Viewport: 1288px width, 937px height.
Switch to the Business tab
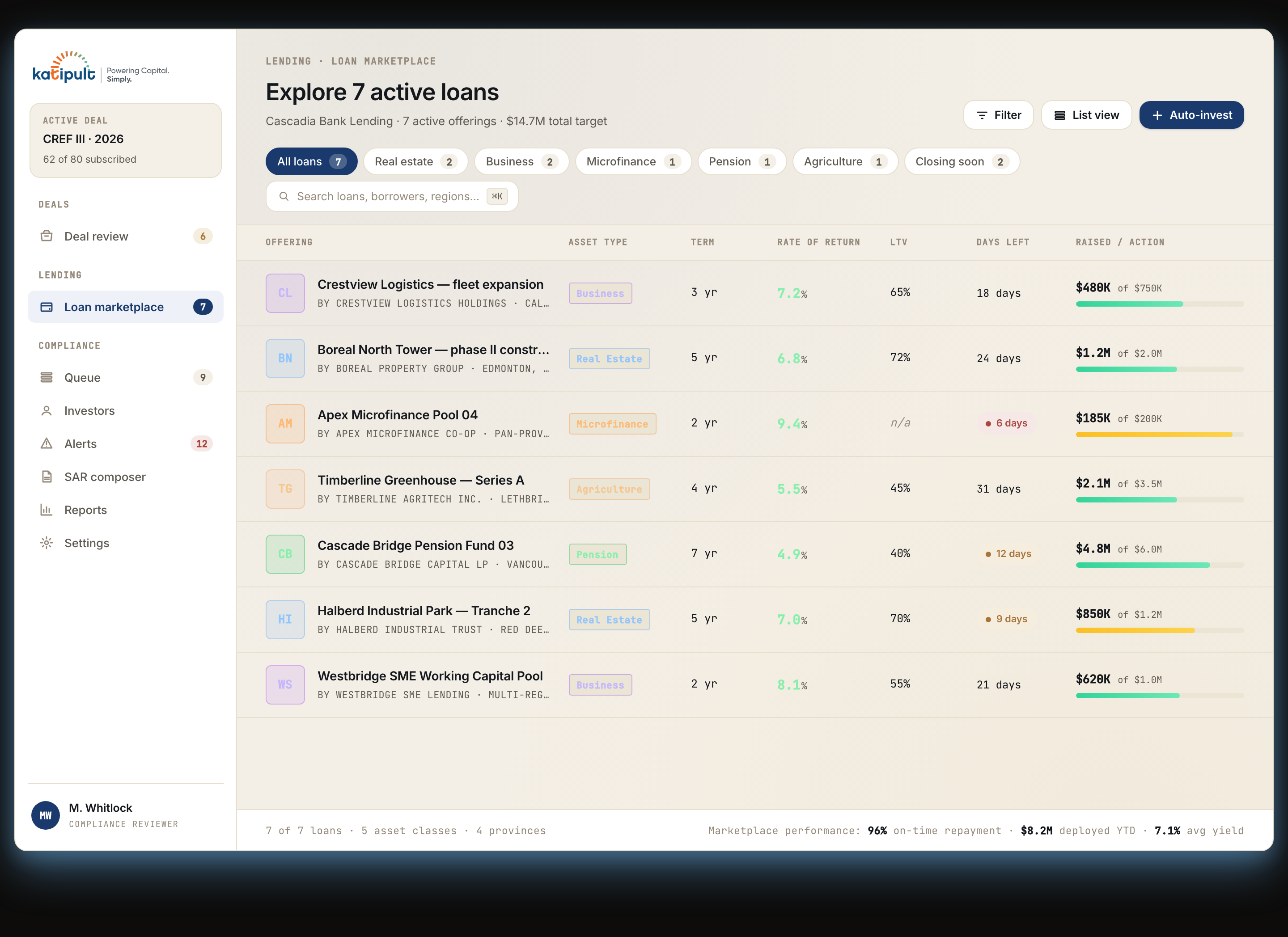tap(521, 162)
